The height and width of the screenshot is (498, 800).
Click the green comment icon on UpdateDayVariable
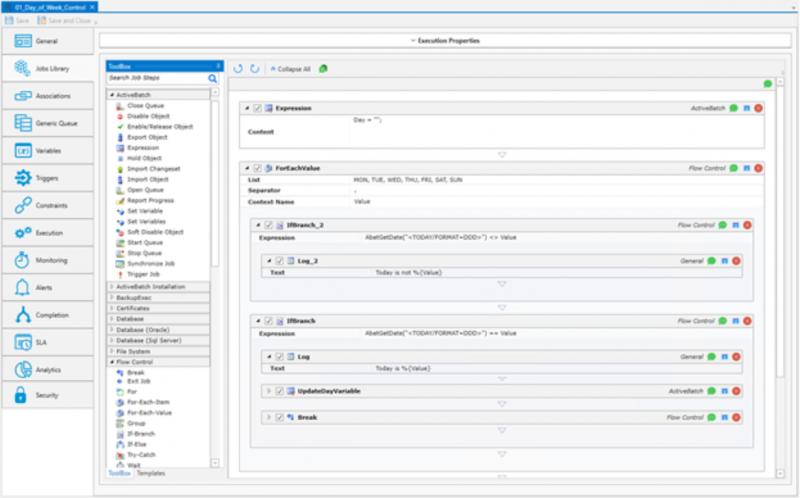click(x=712, y=390)
